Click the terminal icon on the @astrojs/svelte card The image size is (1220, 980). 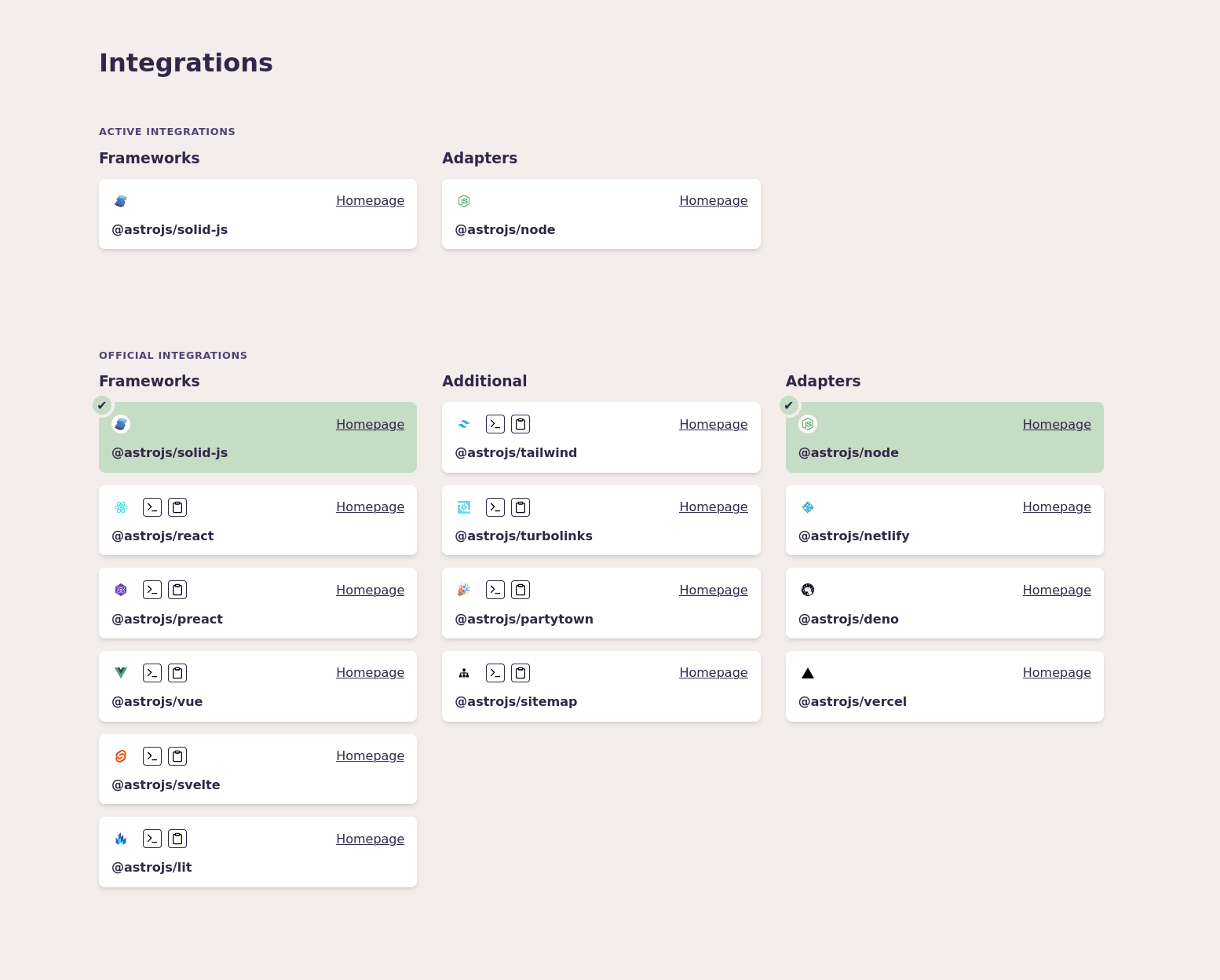(x=152, y=756)
